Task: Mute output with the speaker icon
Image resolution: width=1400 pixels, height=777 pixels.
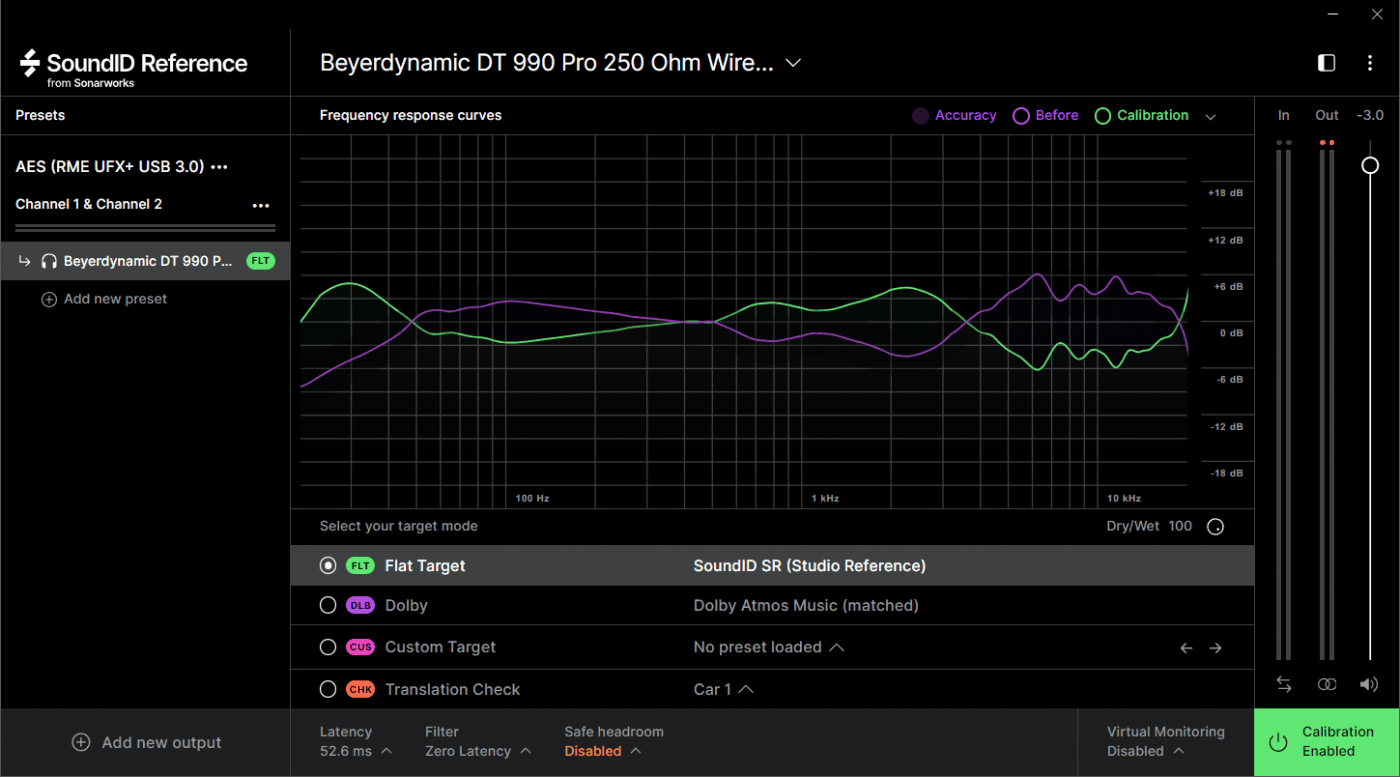Action: (1369, 684)
